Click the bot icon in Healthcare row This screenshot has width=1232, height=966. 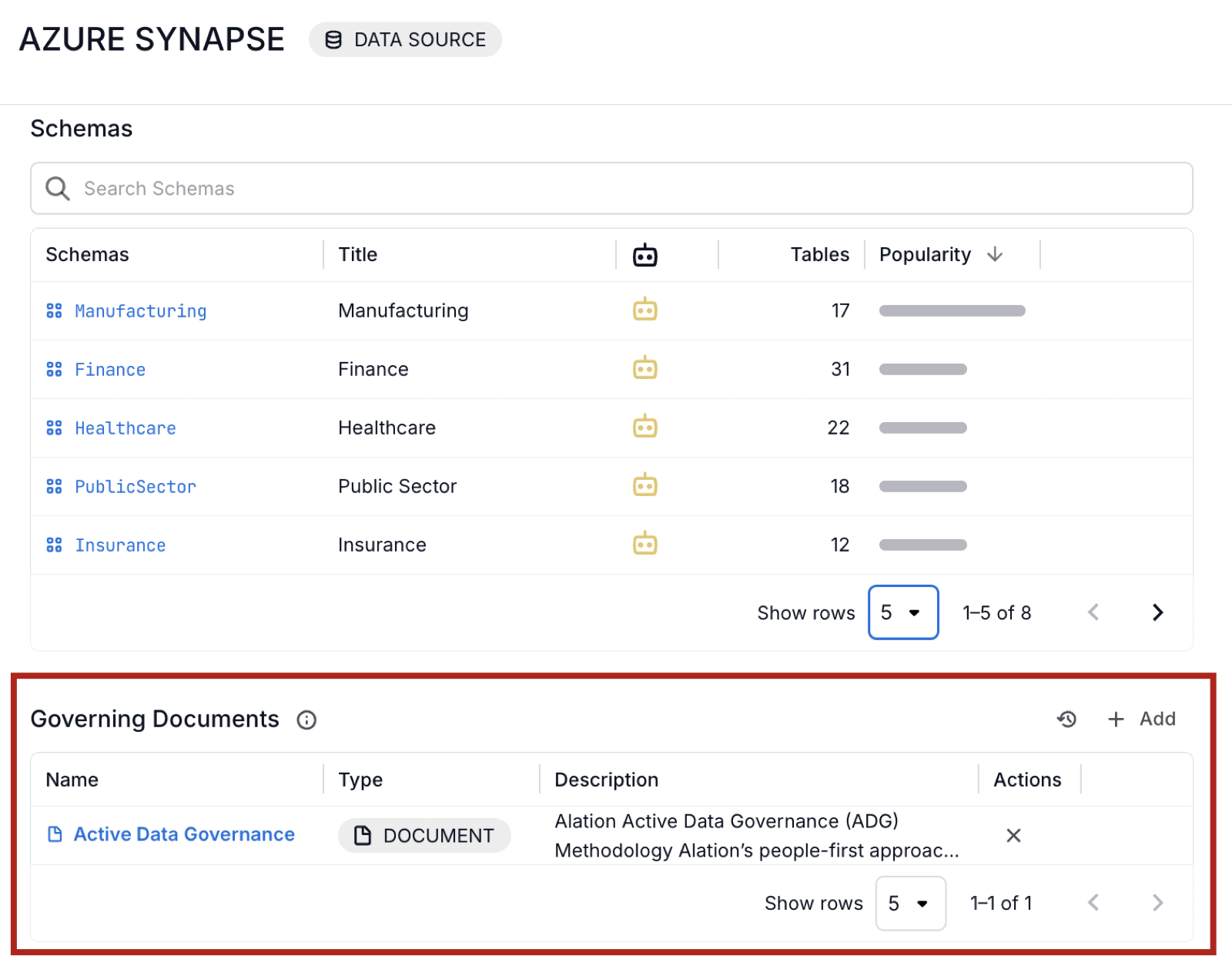[x=645, y=427]
